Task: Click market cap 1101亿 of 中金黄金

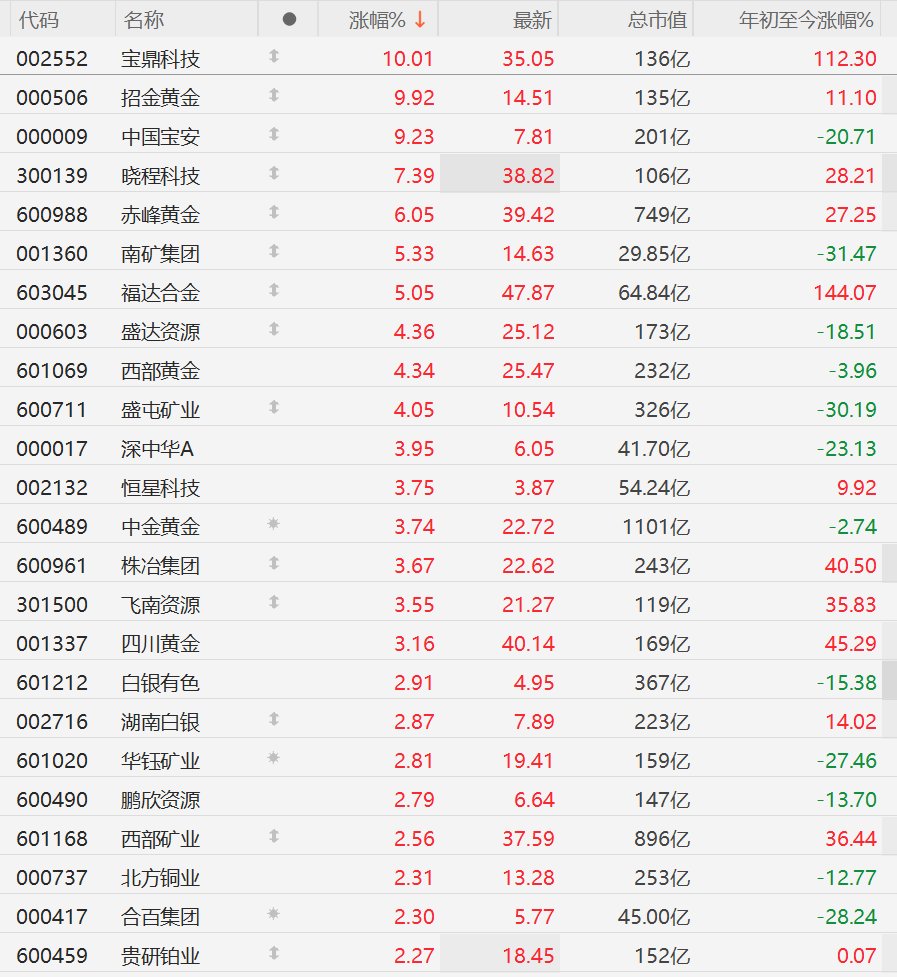Action: tap(657, 527)
